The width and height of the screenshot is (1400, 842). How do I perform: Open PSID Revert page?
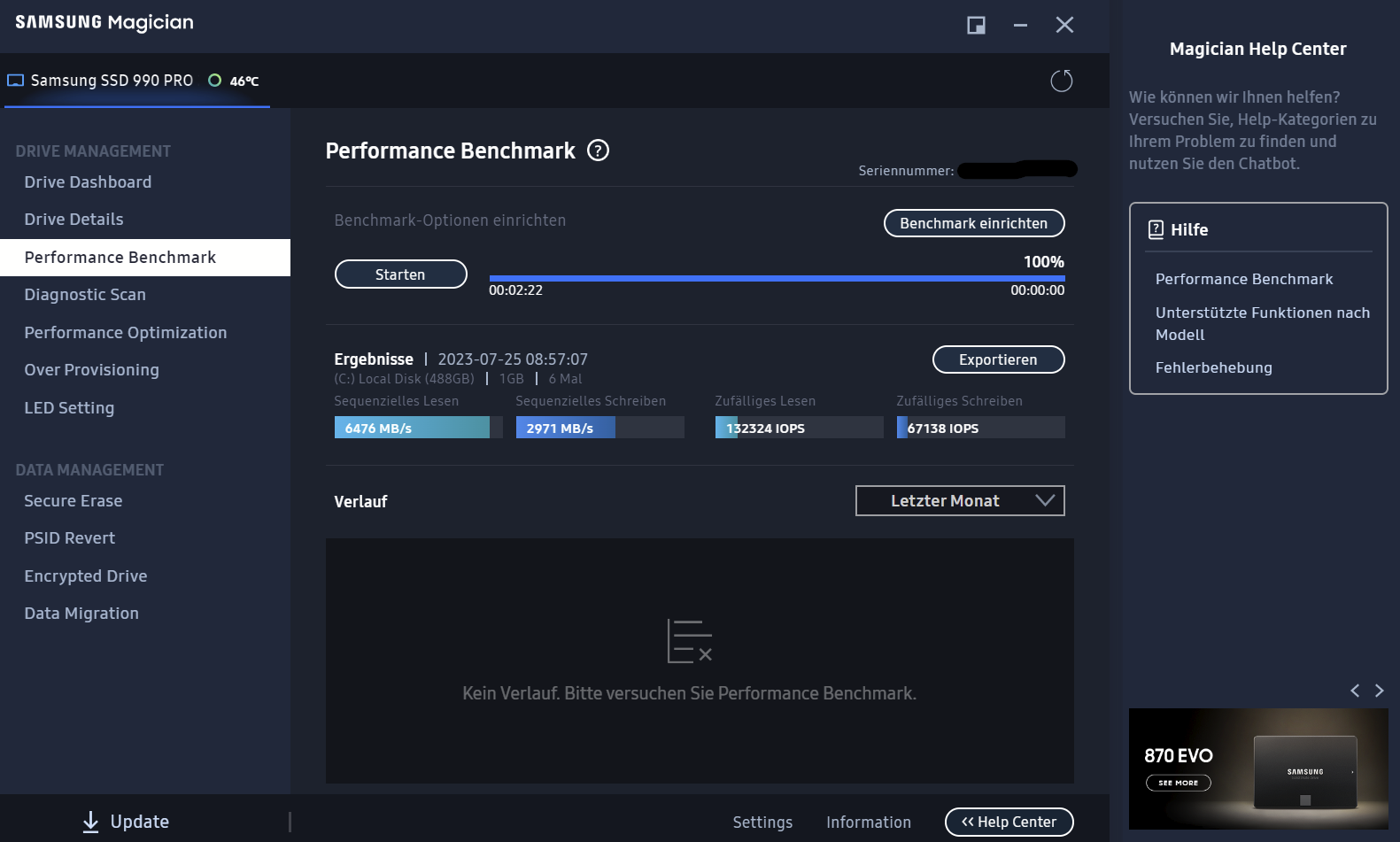tap(70, 538)
